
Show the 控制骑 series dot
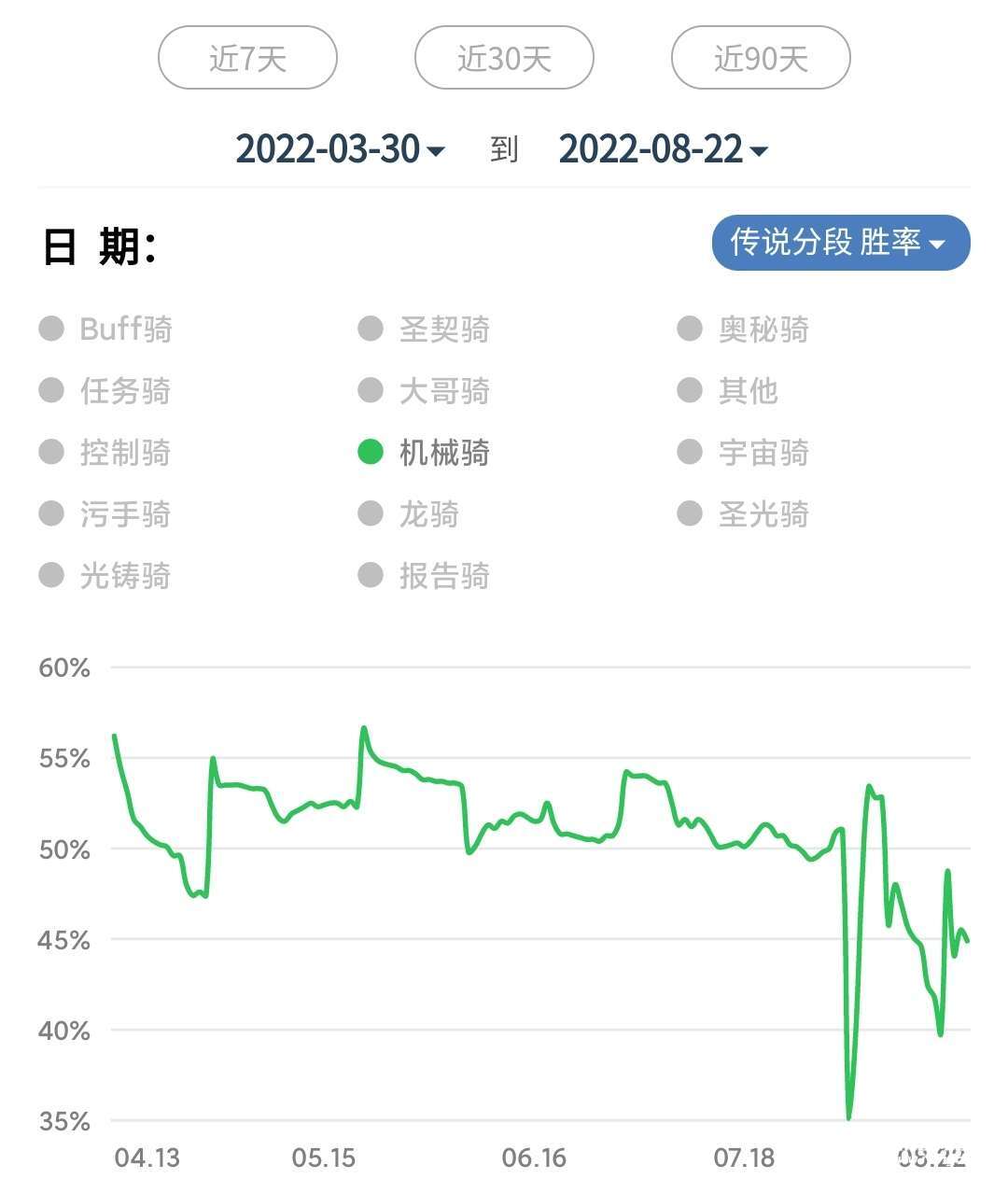51,452
